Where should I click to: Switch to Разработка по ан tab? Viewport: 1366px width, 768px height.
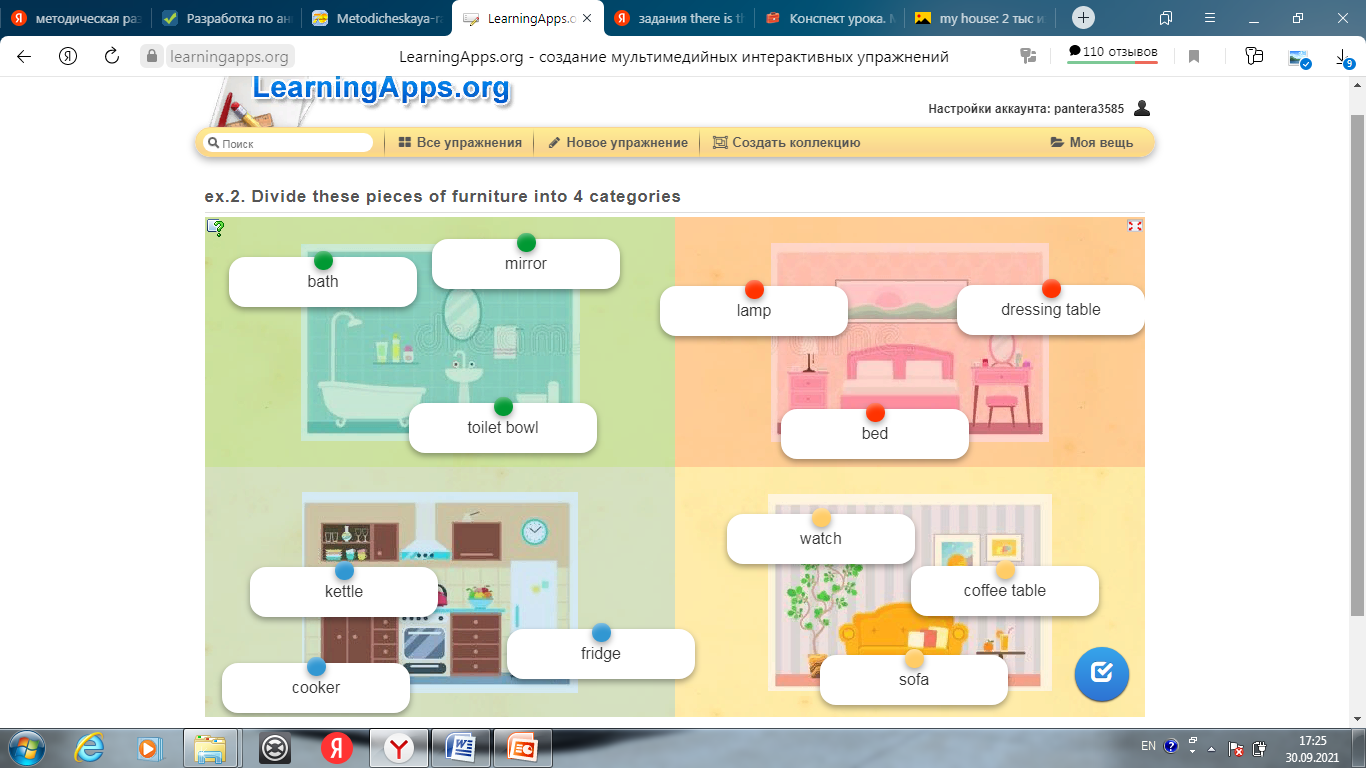[x=226, y=18]
